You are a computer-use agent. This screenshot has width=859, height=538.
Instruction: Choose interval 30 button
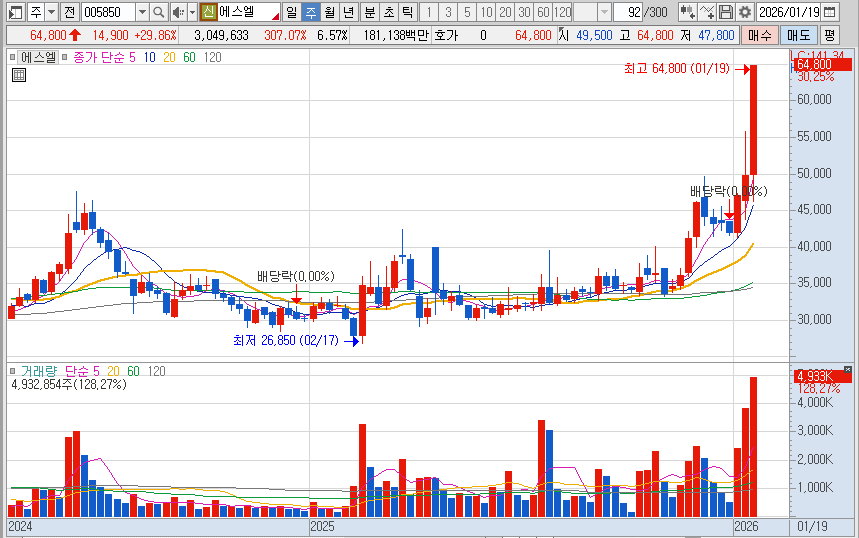click(524, 12)
